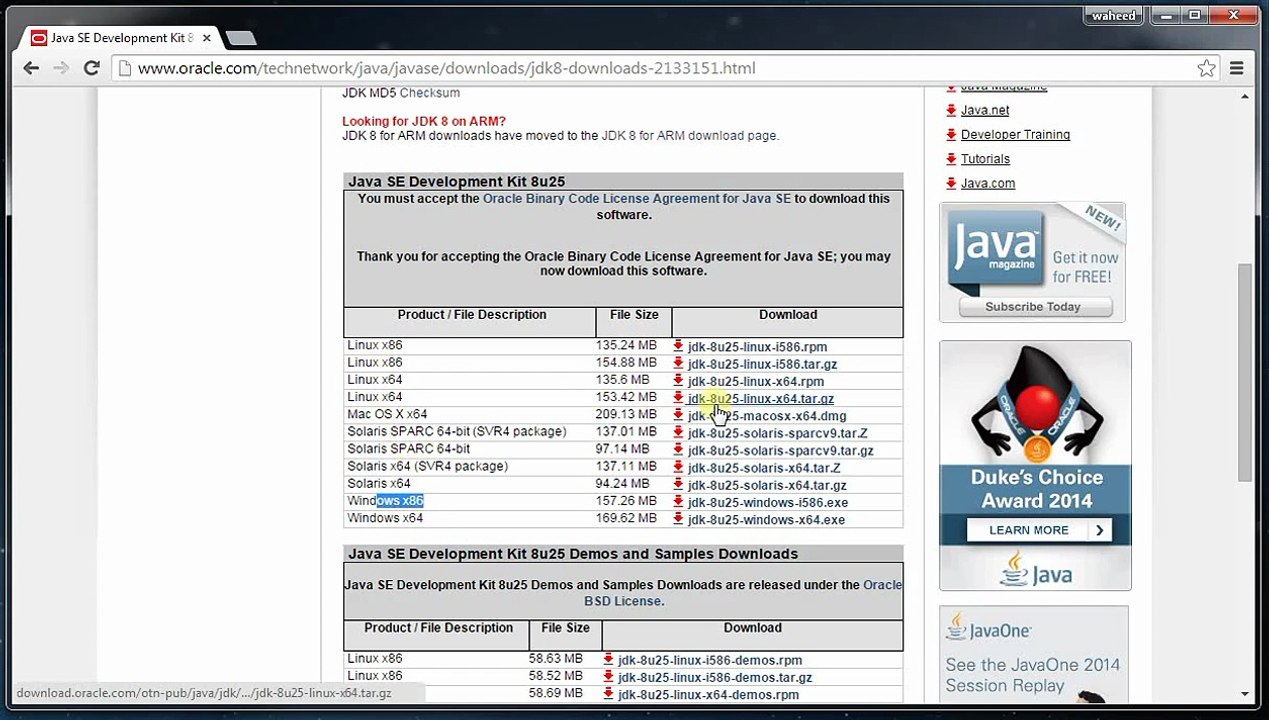Open a new browser tab
1269x720 pixels.
[x=240, y=38]
